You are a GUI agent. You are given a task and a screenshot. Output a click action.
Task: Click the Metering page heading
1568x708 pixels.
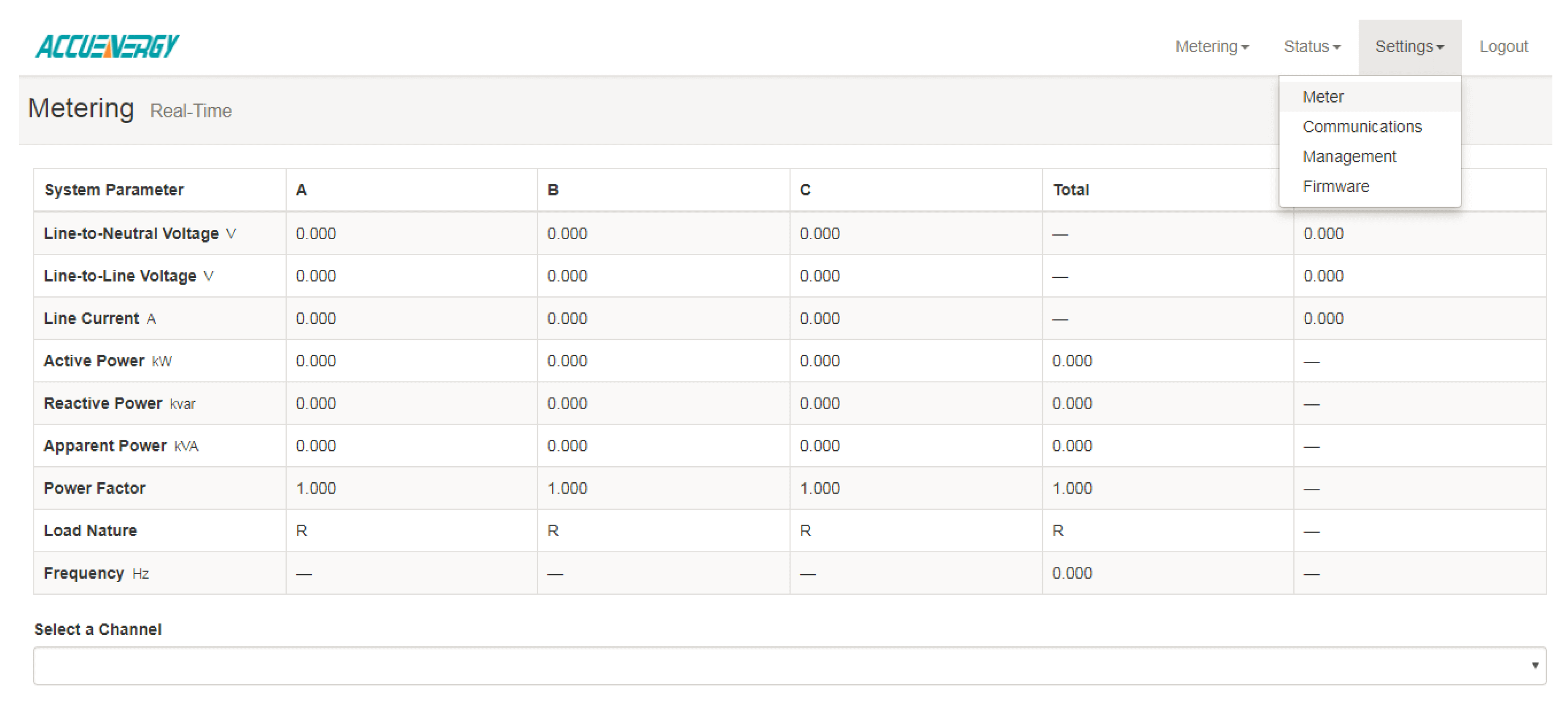point(80,109)
